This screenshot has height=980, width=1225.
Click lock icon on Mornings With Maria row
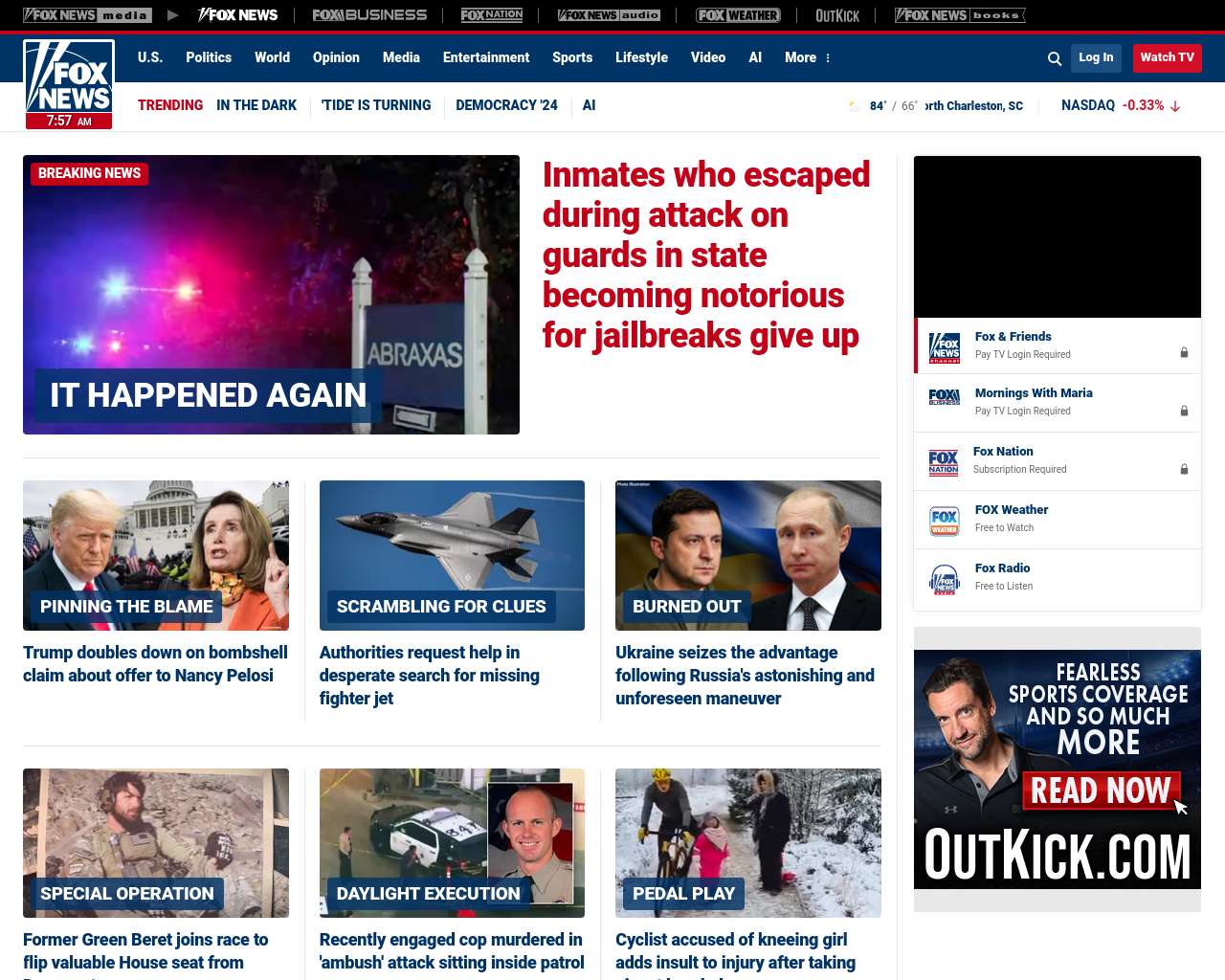coord(1184,411)
